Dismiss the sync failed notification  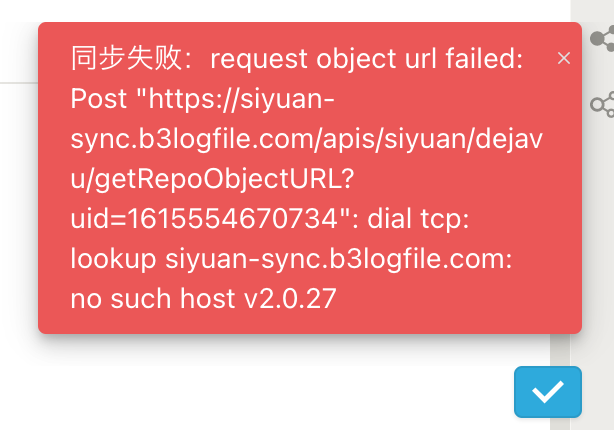point(564,58)
